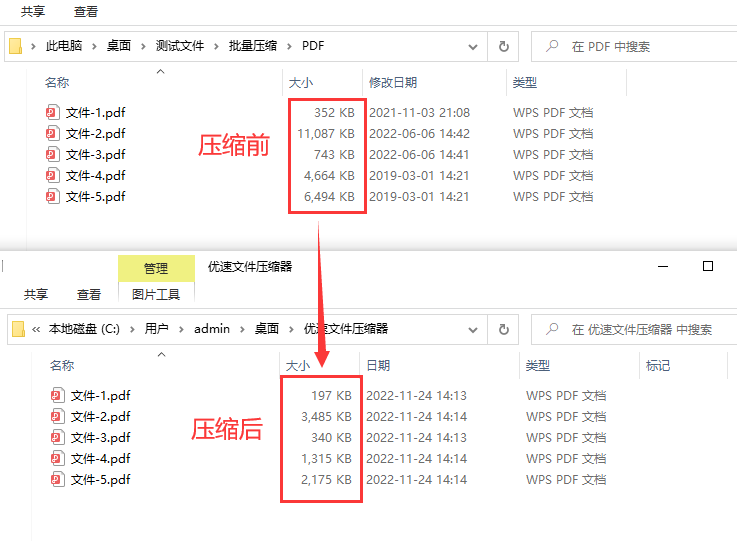737x541 pixels.
Task: Sort by 名称 column in the 优速文件压缩器 window
Action: coord(62,365)
